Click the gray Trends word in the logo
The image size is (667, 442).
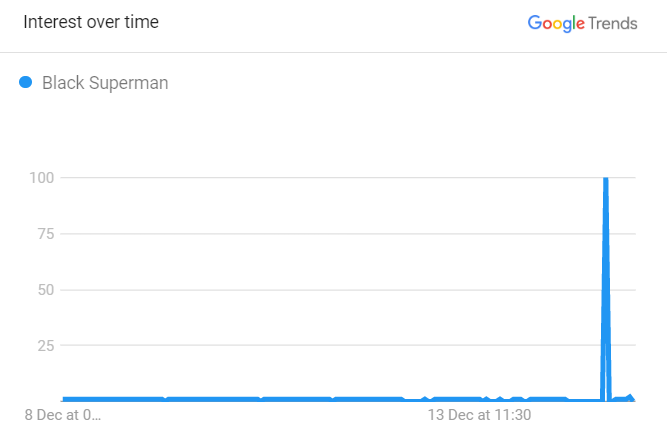[613, 23]
